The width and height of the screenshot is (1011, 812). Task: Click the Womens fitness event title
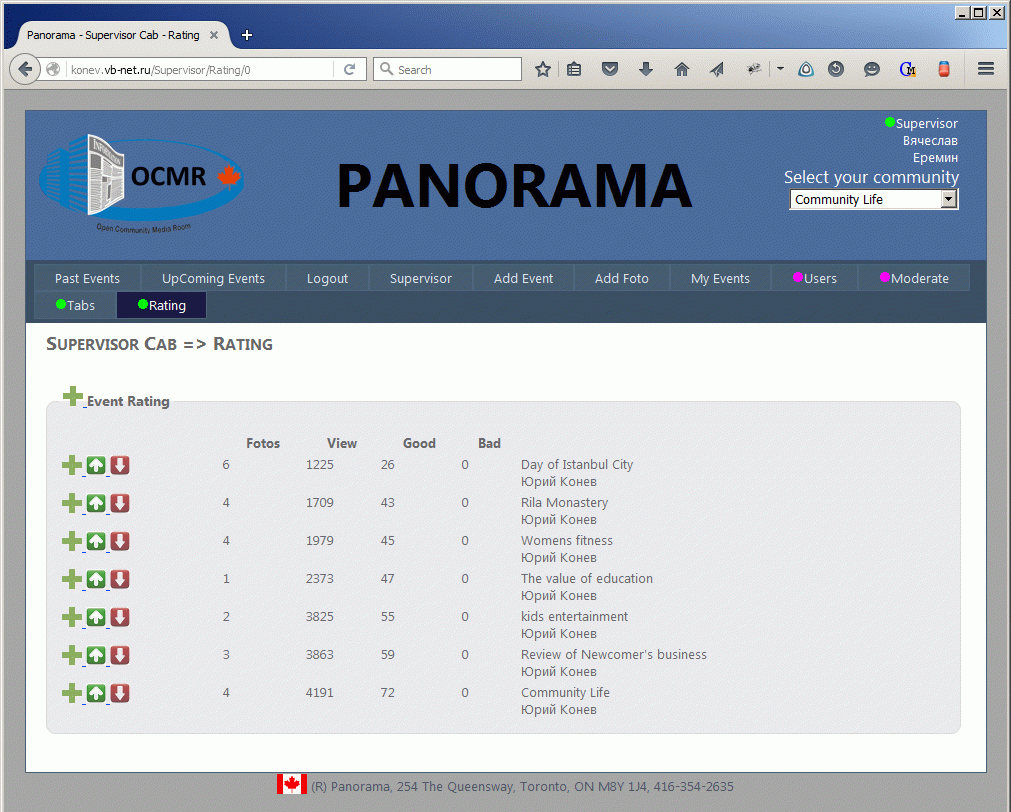(567, 540)
